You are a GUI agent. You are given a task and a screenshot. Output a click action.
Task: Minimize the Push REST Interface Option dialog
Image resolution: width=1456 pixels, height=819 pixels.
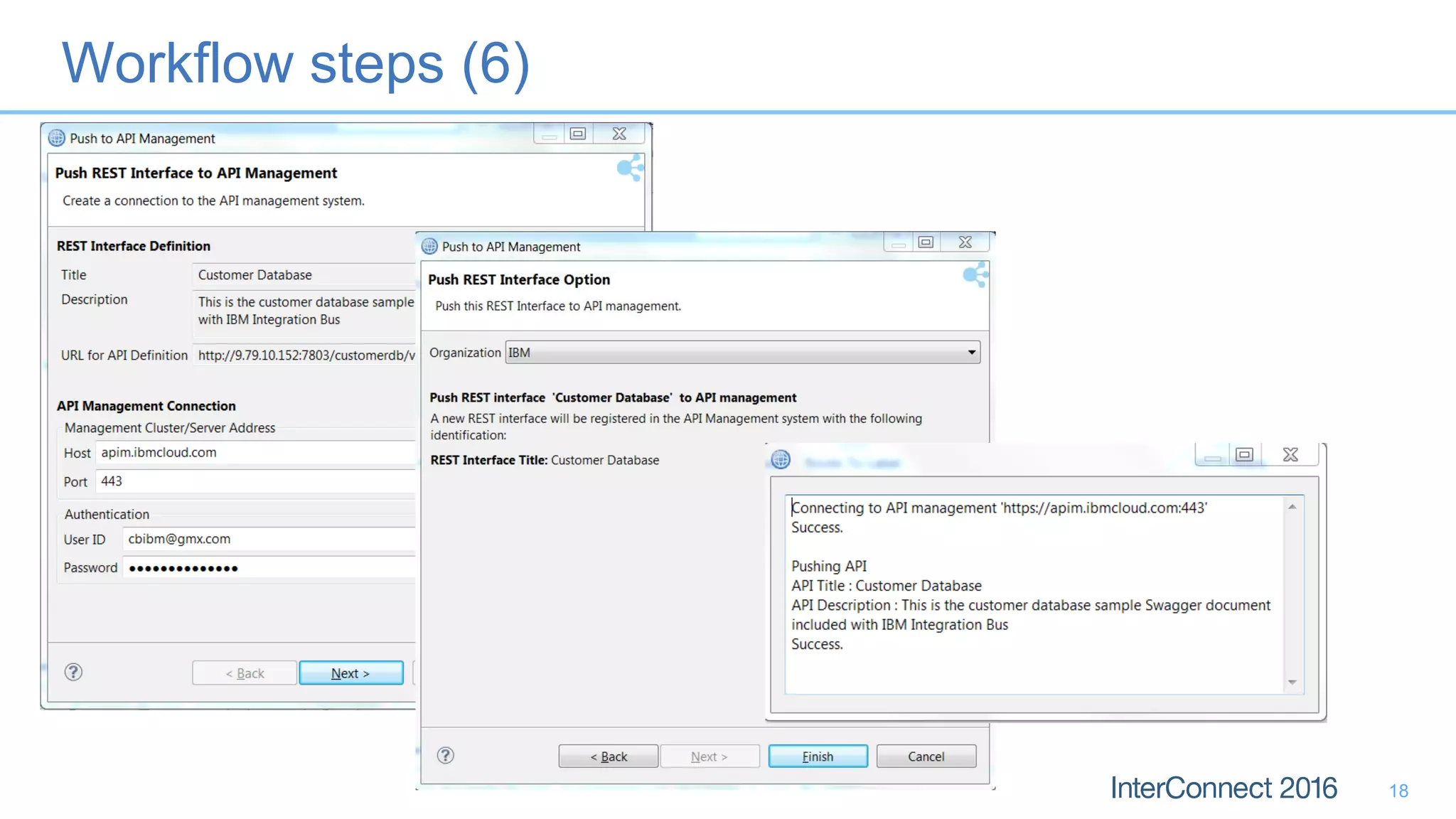click(898, 242)
